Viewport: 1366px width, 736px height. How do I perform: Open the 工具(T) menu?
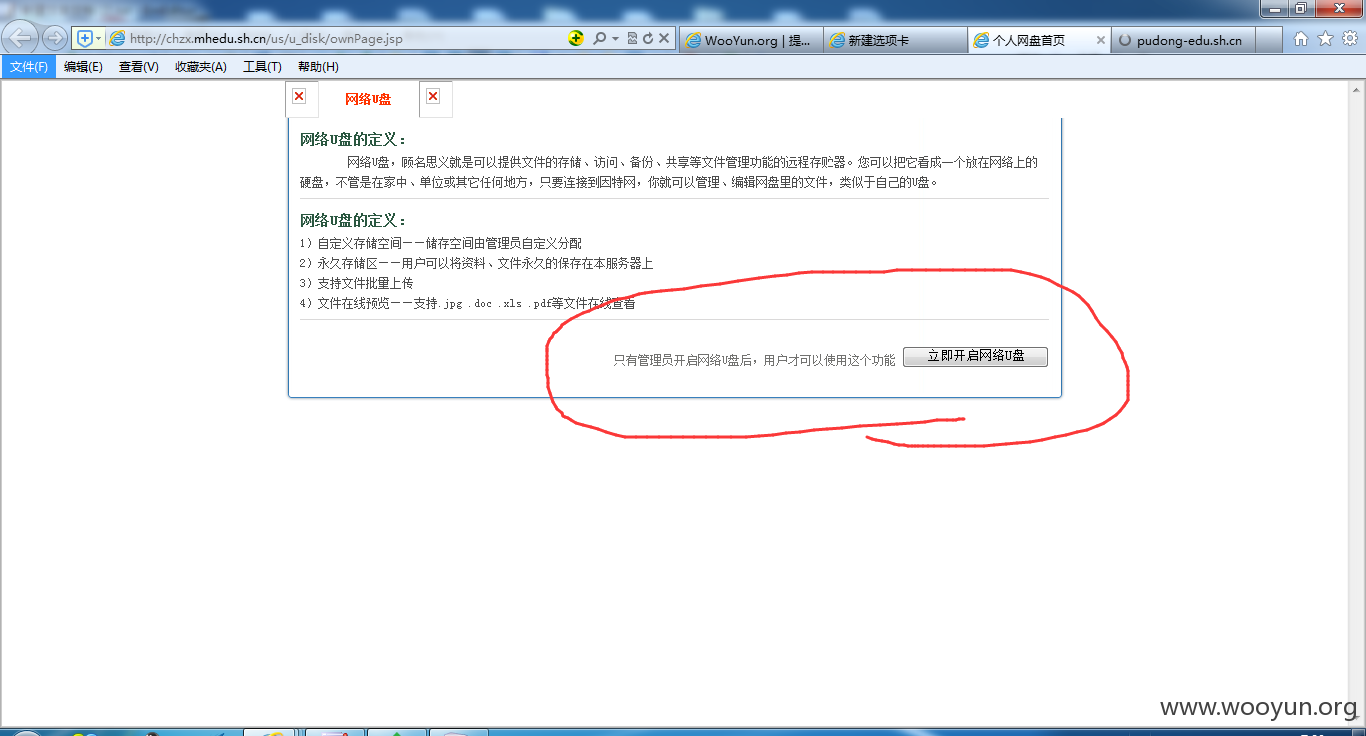point(262,67)
